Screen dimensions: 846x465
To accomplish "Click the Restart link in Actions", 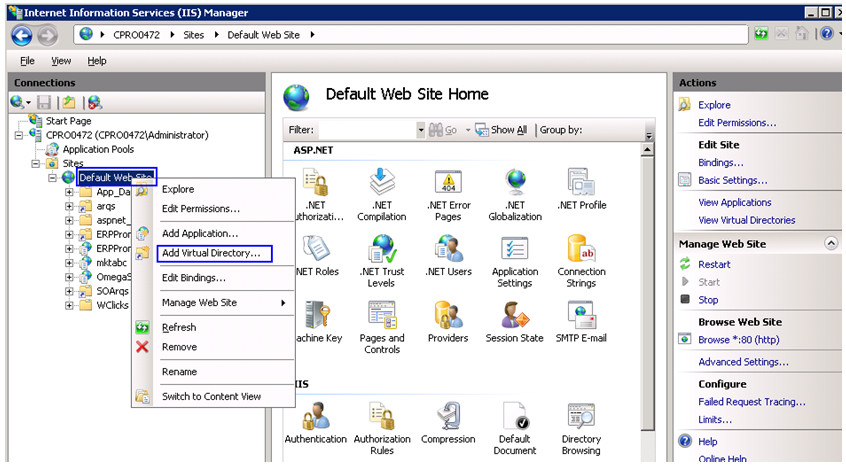I will pos(714,264).
